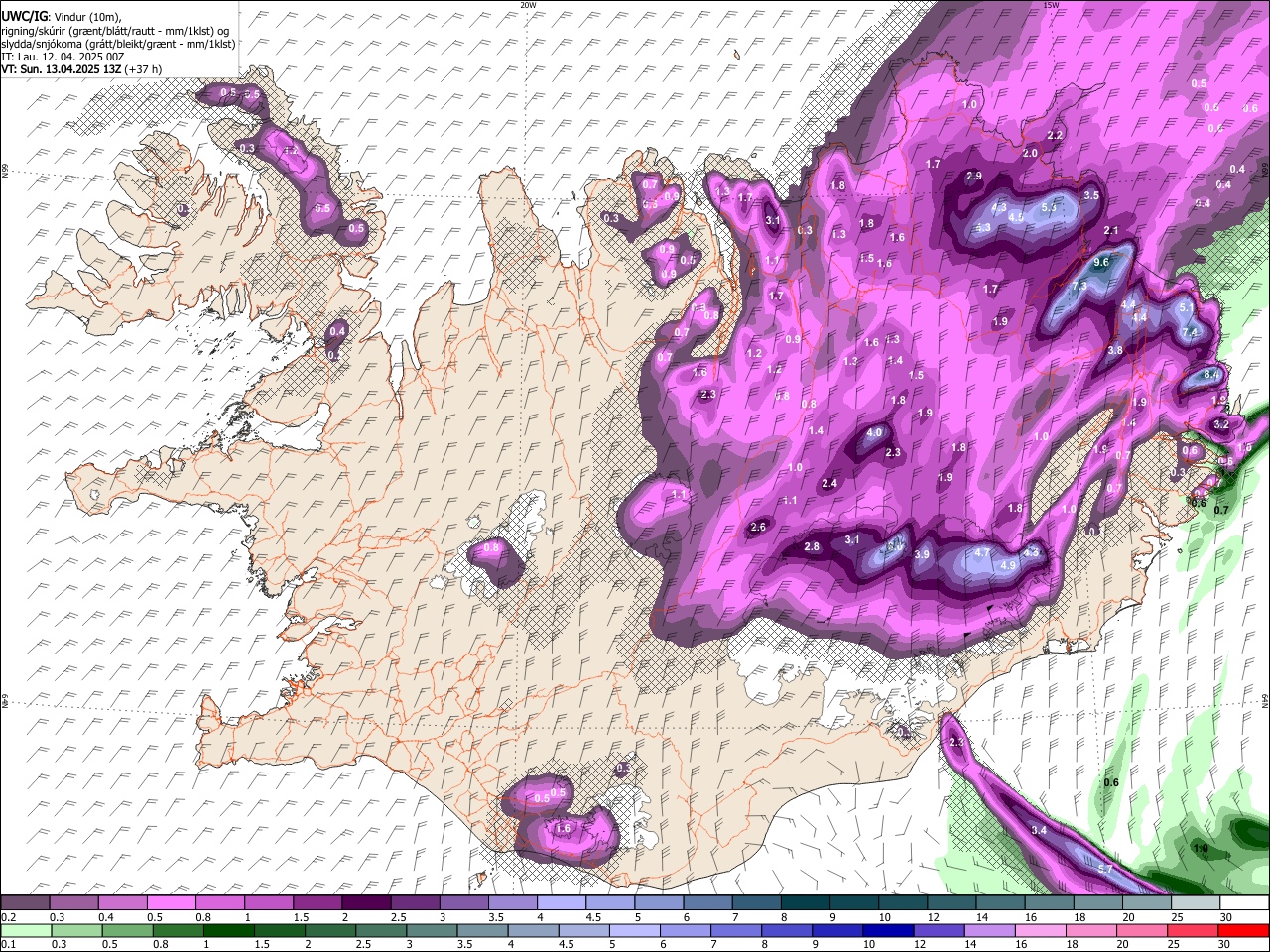Click the 3.8 precipitation value in the east
Screen dimensions: 1270x952
[1115, 351]
